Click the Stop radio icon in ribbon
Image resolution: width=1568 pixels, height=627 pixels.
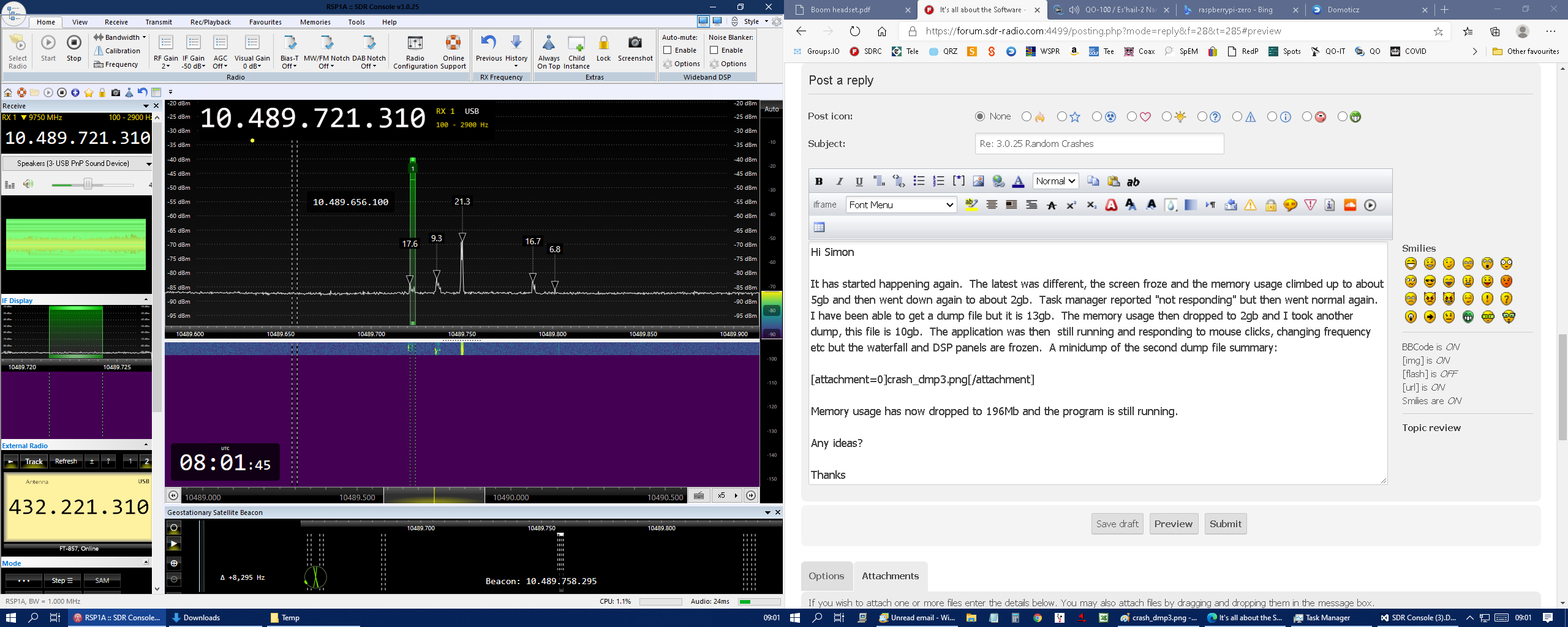coord(73,43)
